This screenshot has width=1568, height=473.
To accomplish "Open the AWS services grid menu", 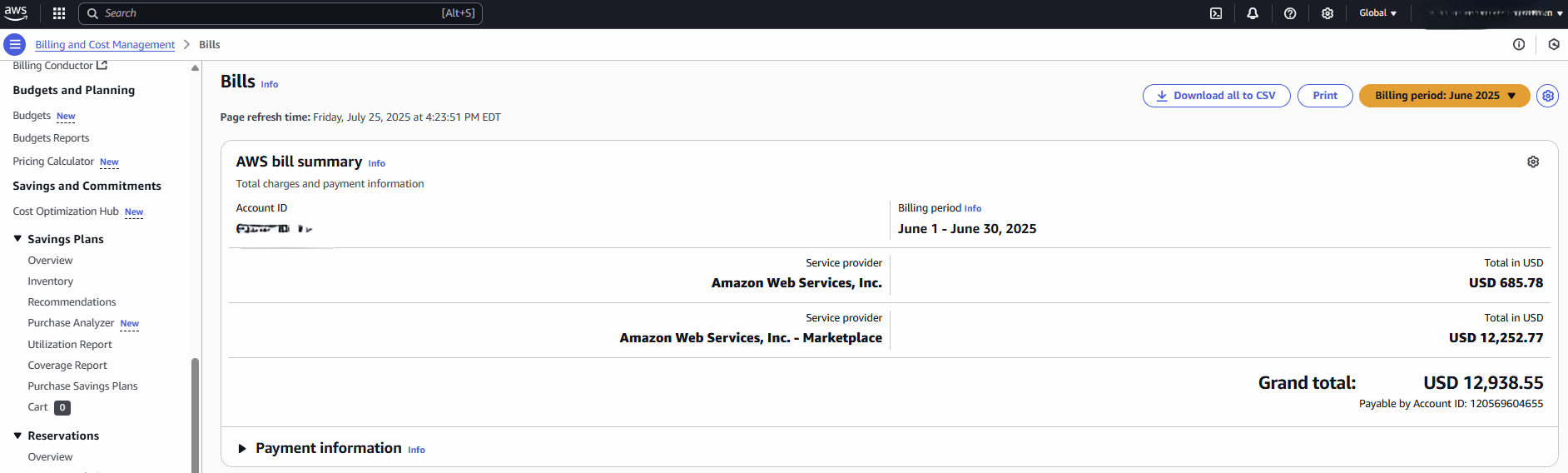I will click(x=59, y=13).
